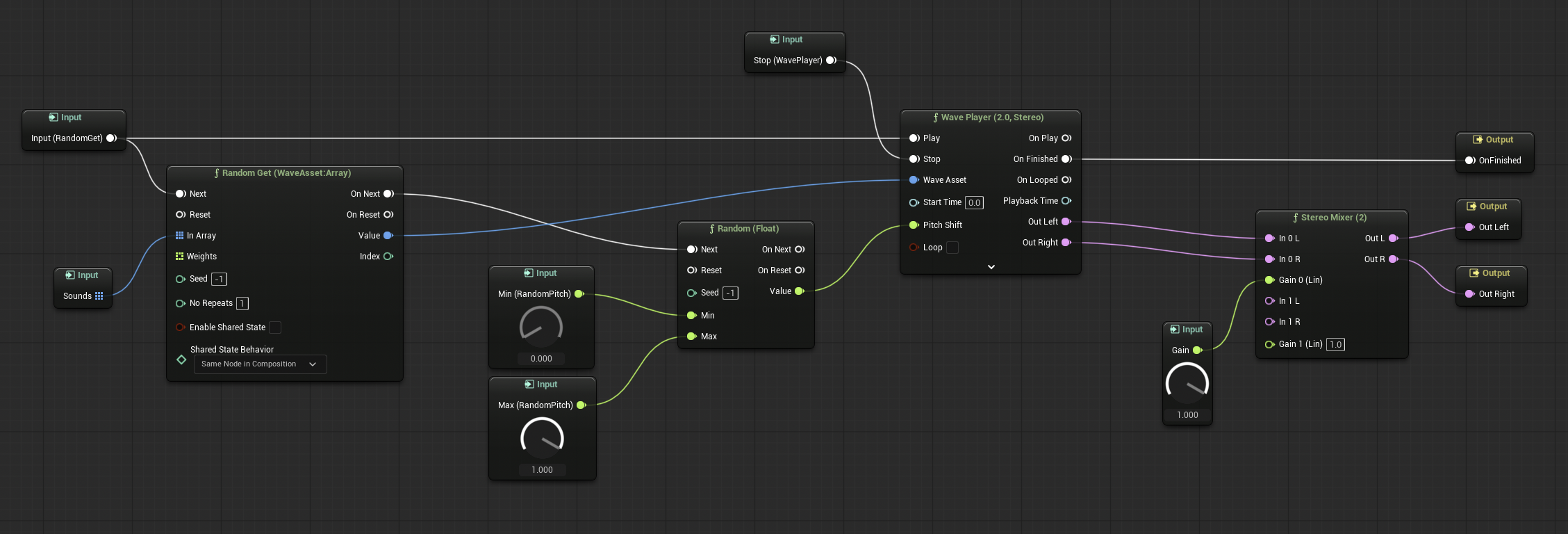Click the Start Time value field
This screenshot has height=534, width=1568.
[974, 203]
